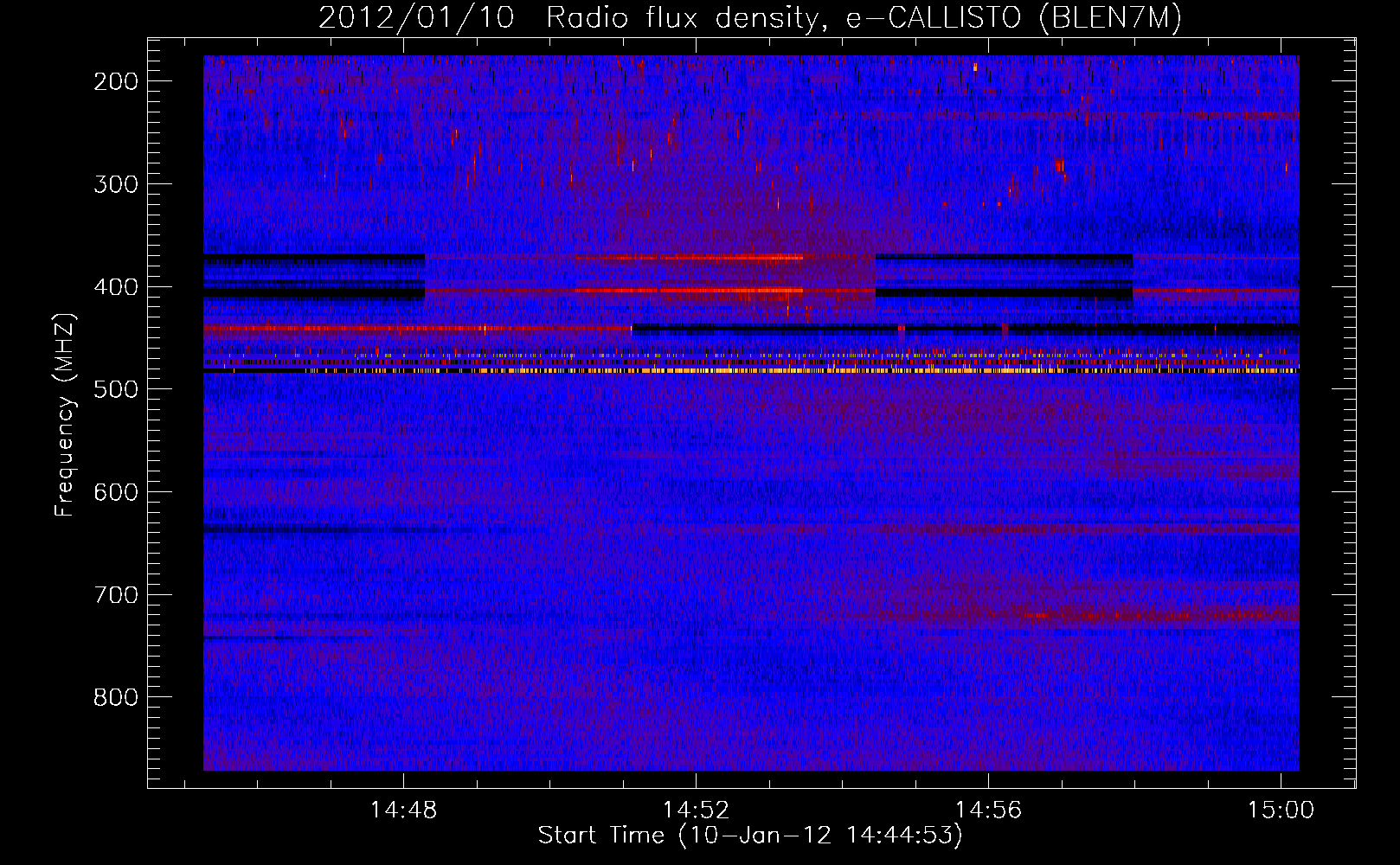Select the 500 frequency tick label
This screenshot has width=1400, height=865.
115,389
